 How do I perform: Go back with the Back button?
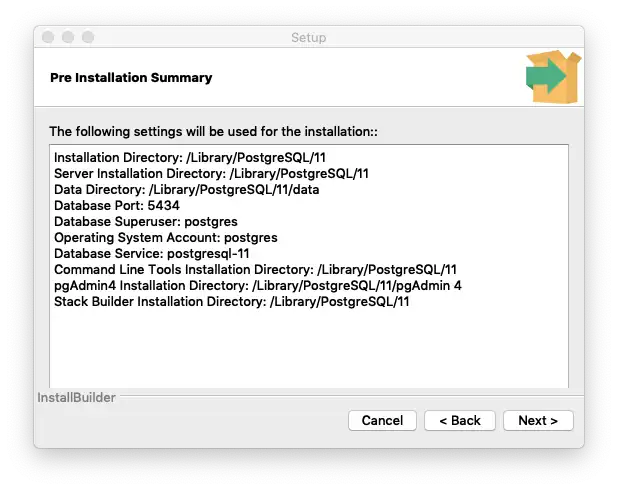pos(460,420)
